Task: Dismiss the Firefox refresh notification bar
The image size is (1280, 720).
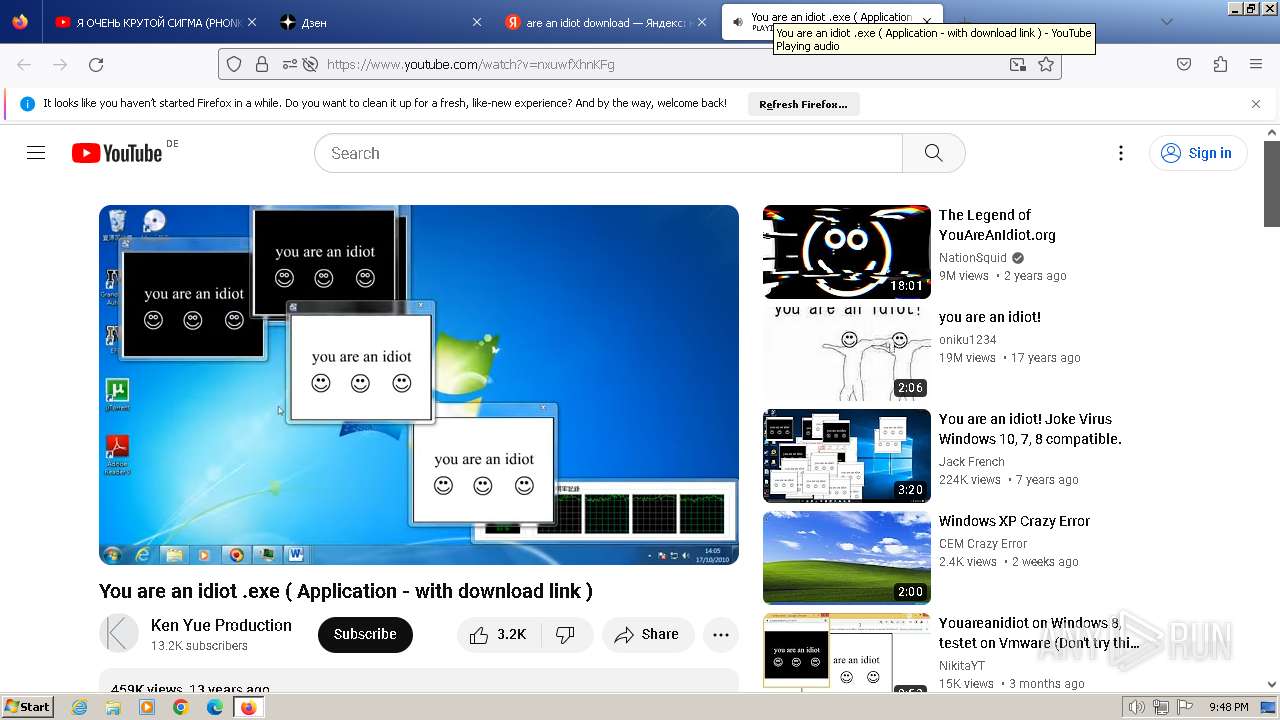Action: click(1256, 103)
